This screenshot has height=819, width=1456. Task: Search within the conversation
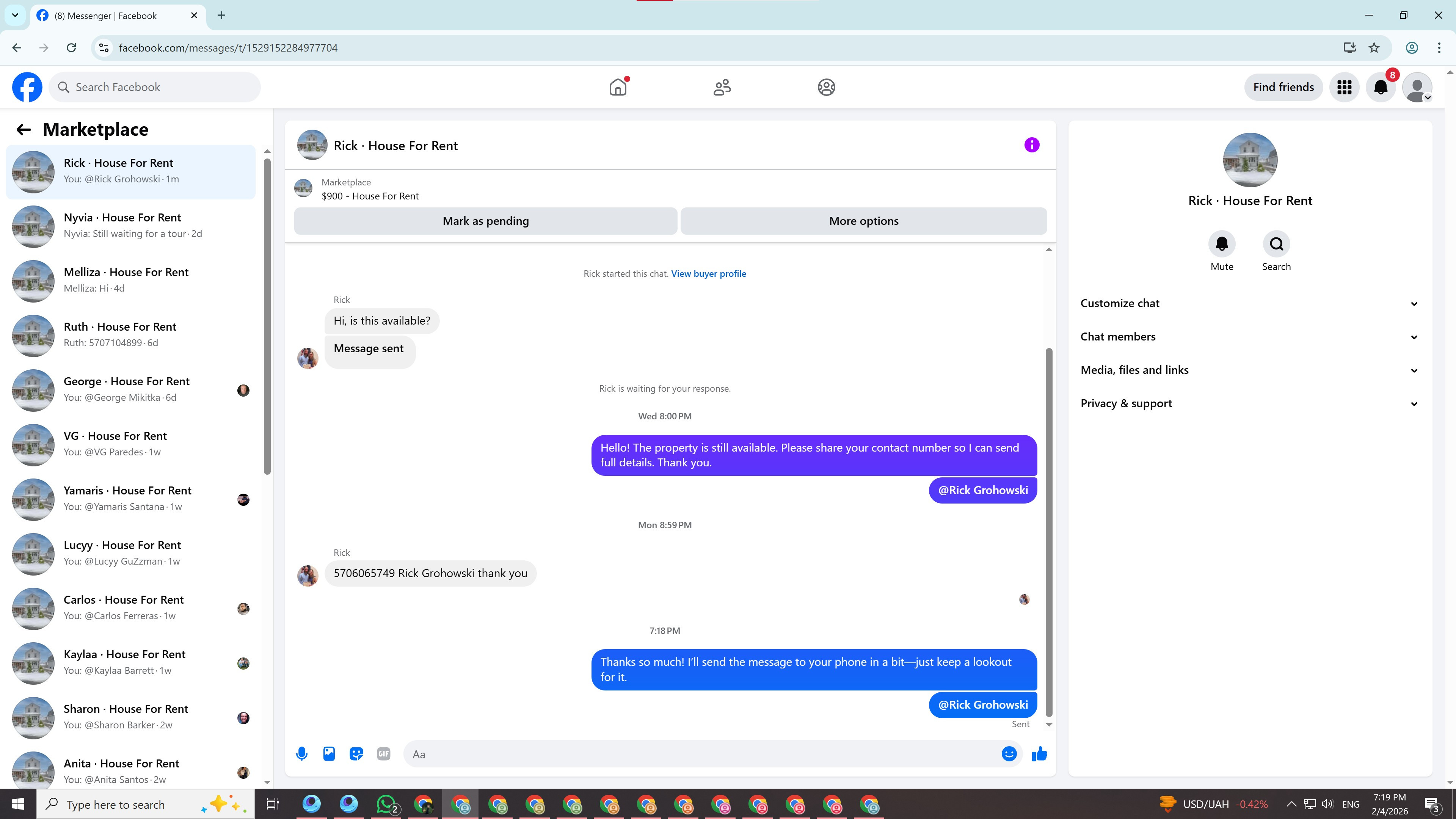(1276, 244)
